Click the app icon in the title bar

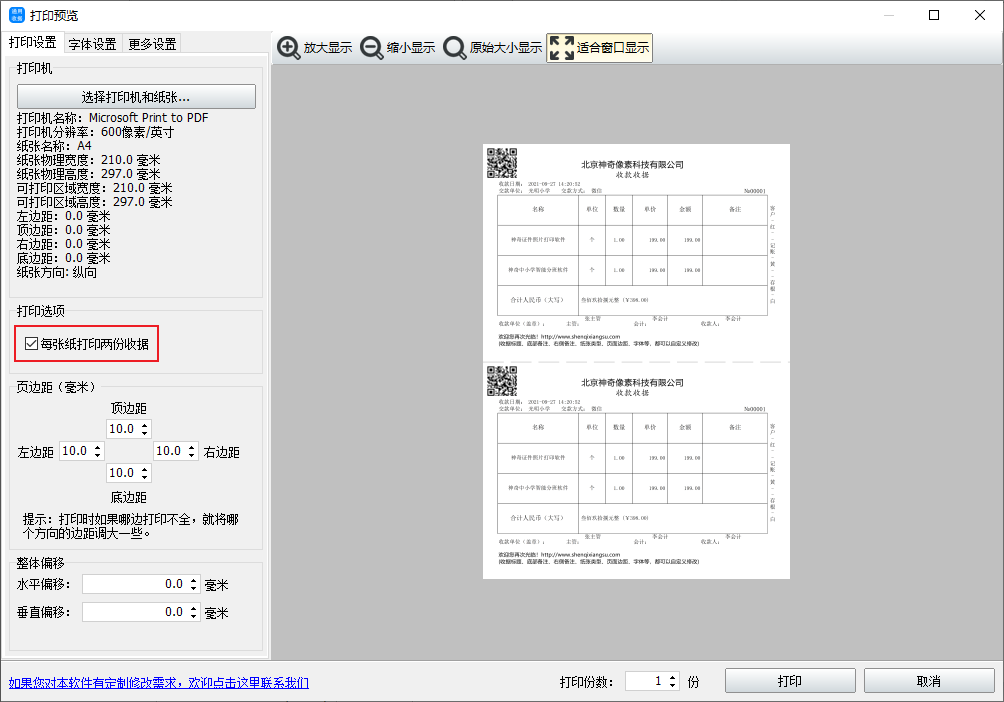click(15, 15)
